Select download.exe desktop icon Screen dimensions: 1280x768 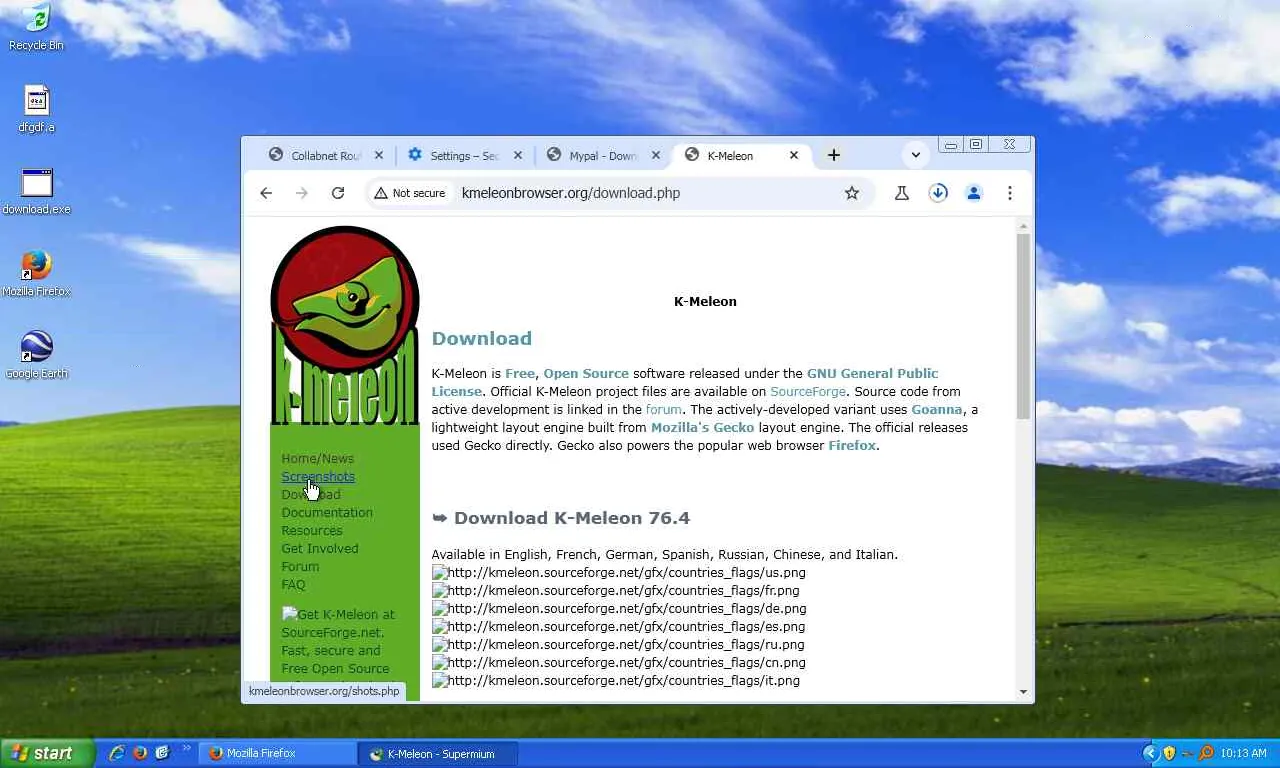(x=37, y=191)
